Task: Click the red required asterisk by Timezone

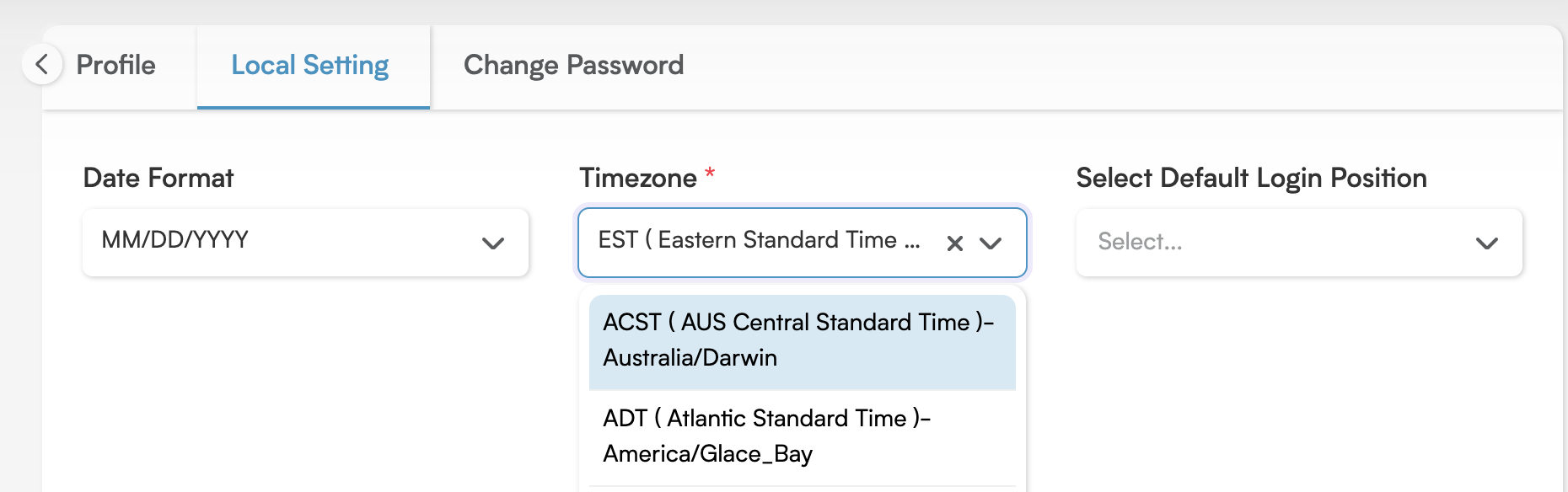Action: pos(710,174)
